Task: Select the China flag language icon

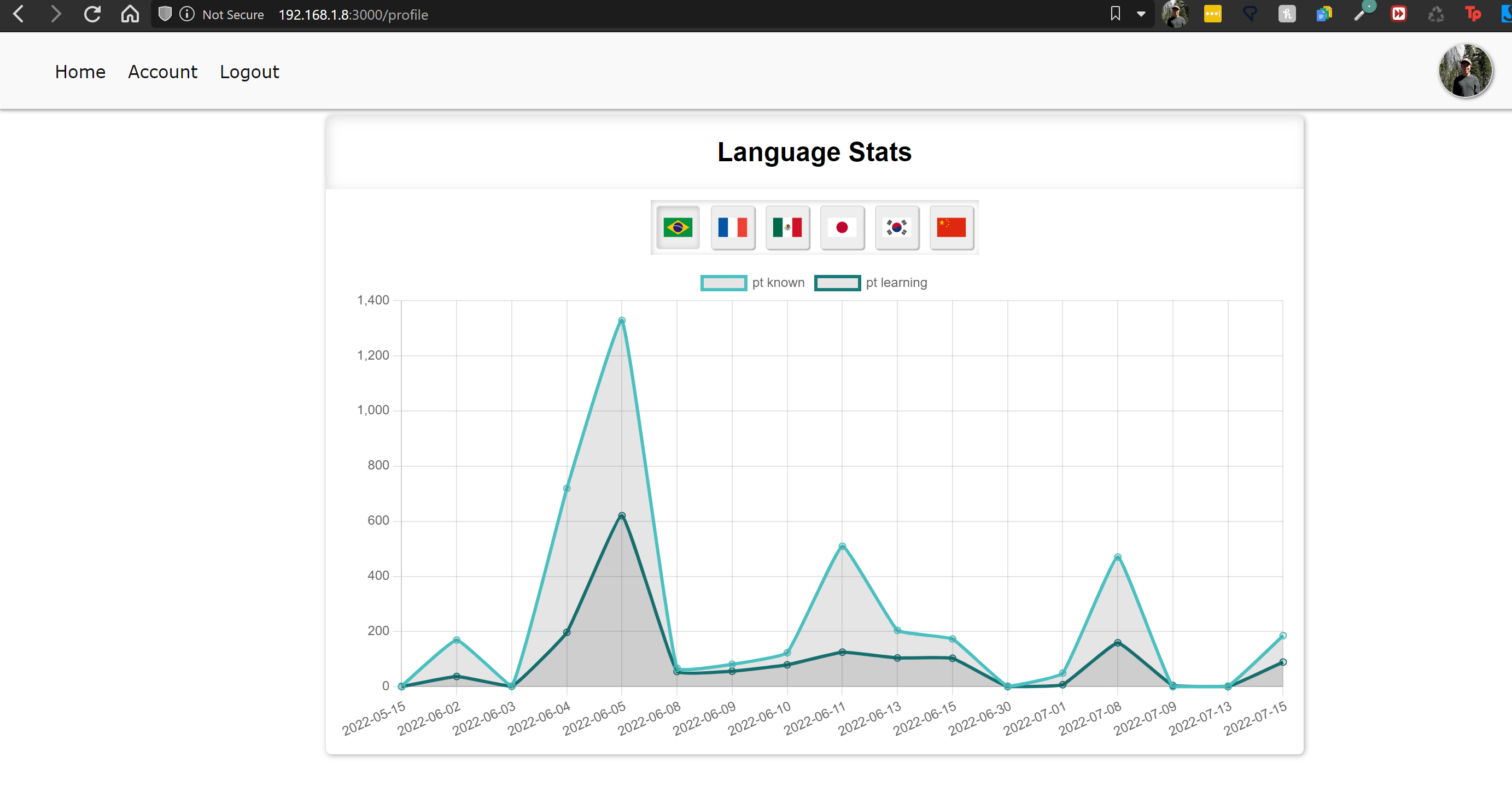Action: coord(951,227)
